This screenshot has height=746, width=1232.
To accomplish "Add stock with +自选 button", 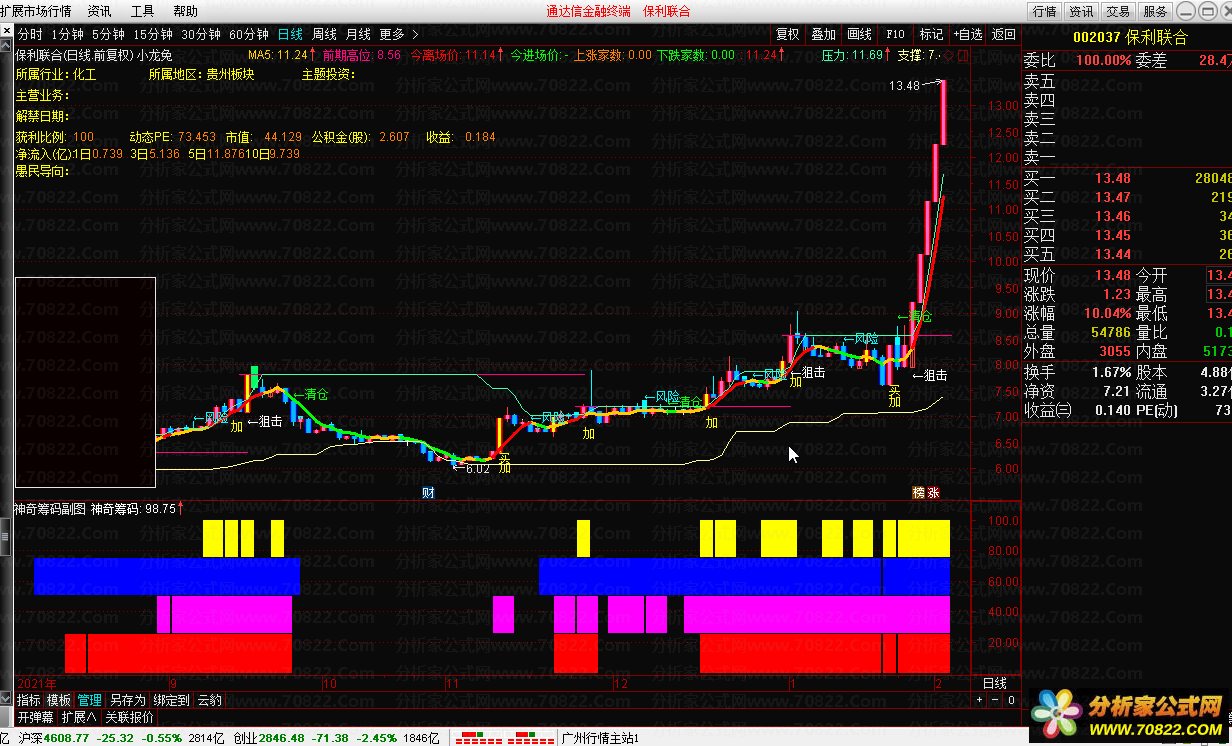I will click(x=967, y=34).
